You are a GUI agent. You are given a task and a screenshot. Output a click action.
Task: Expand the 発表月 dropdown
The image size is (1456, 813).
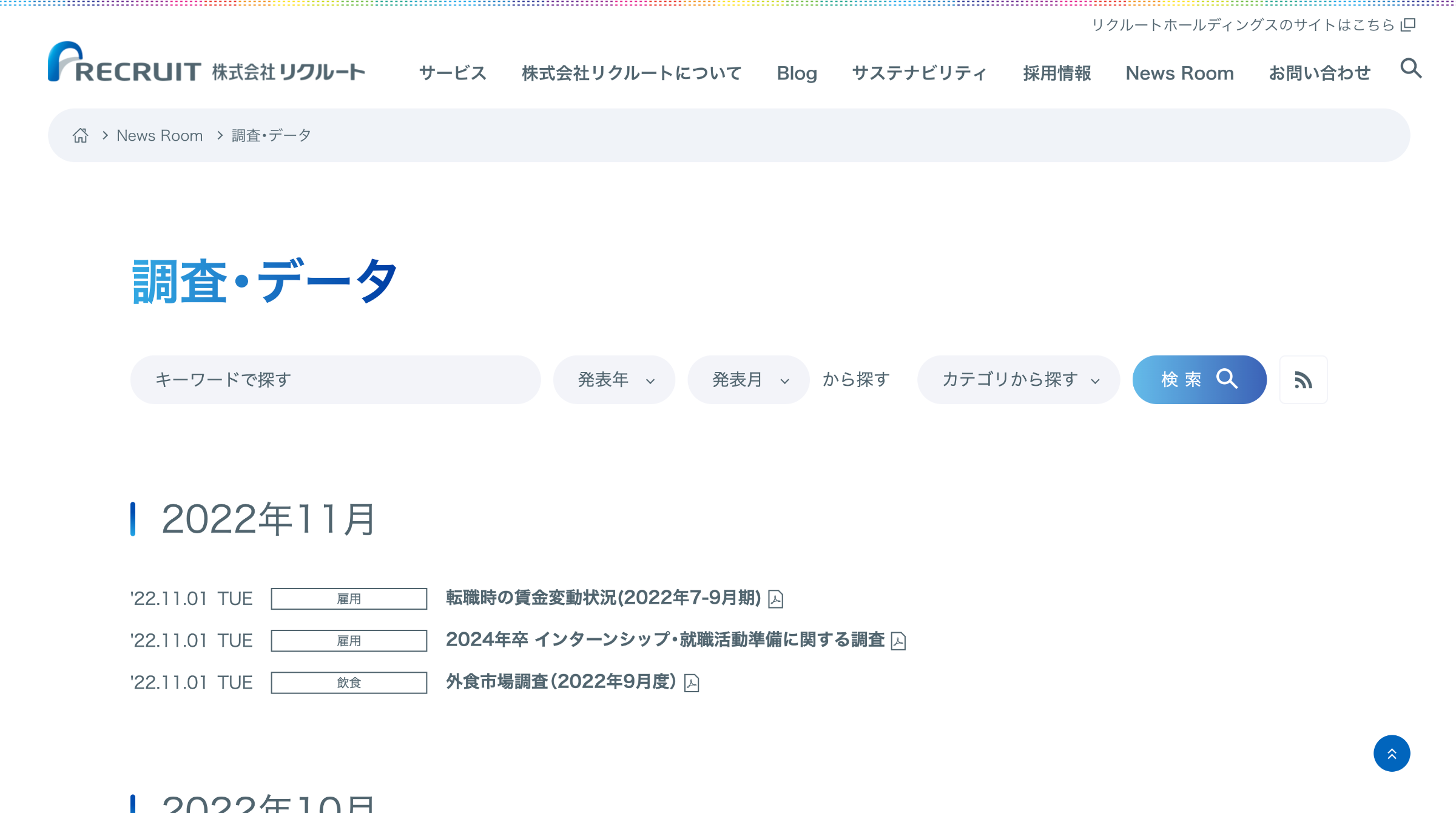[748, 380]
